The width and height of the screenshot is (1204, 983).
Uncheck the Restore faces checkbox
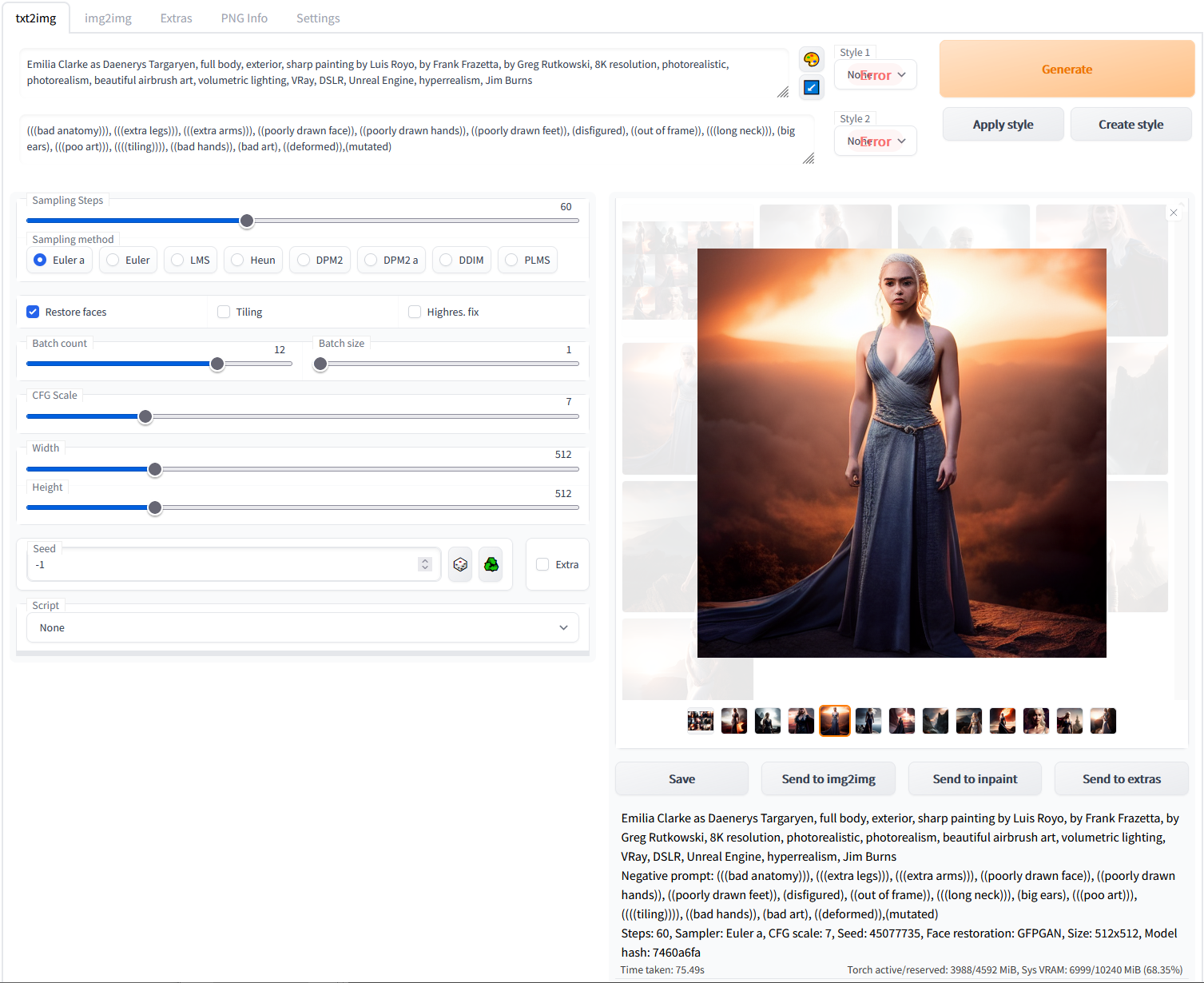click(x=34, y=312)
